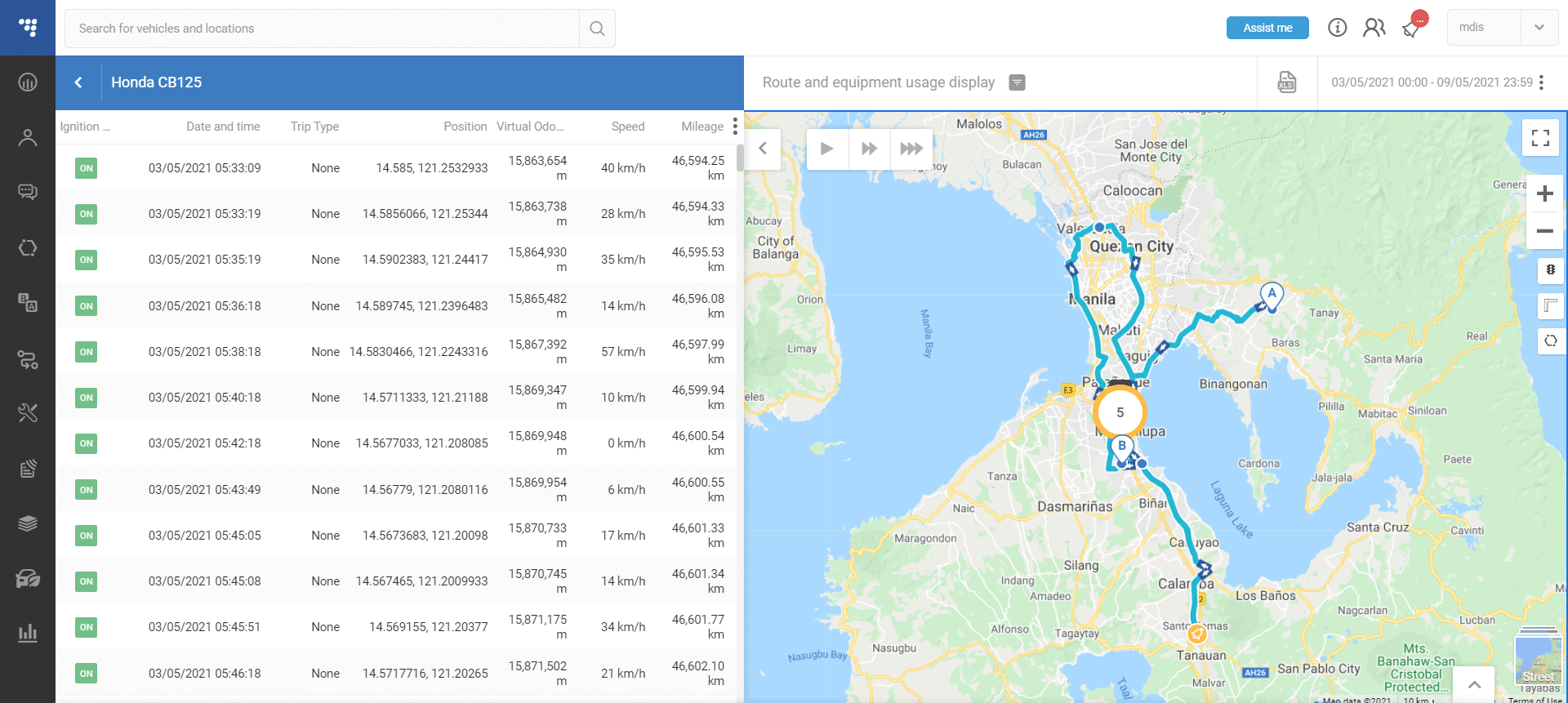Select the orange end marker near Tanauan

pyautogui.click(x=1197, y=634)
